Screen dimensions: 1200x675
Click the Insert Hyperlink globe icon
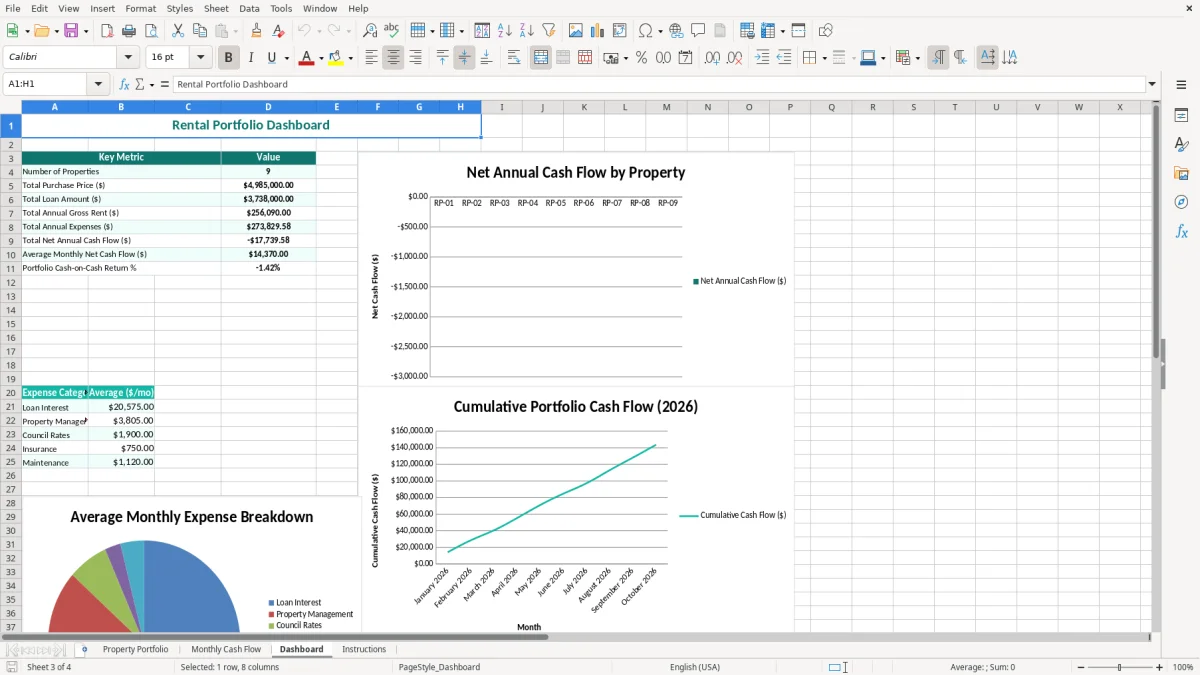pyautogui.click(x=676, y=31)
